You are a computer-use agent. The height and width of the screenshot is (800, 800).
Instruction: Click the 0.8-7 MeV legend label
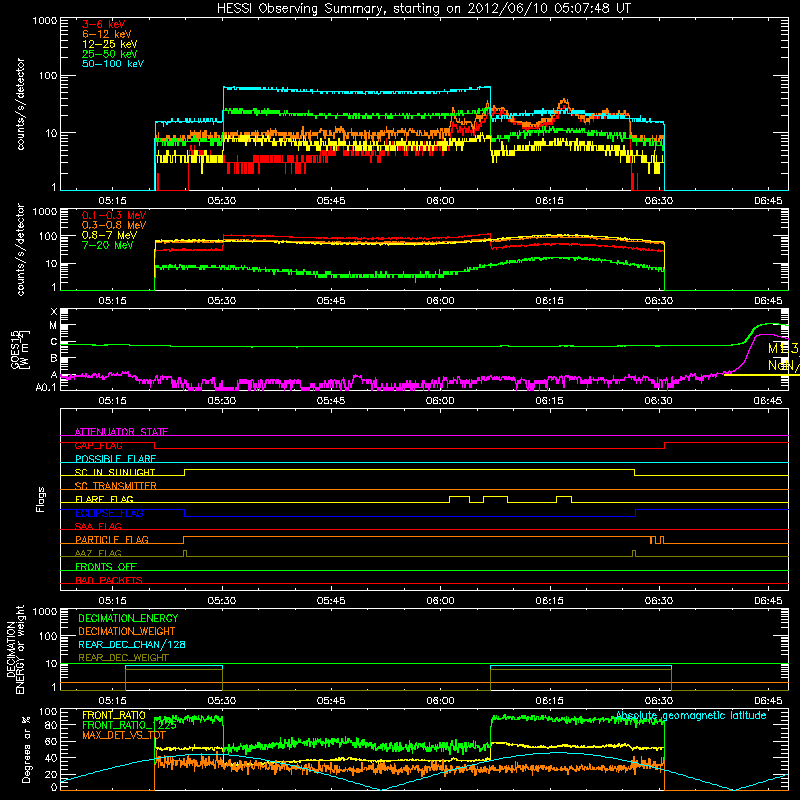(109, 235)
